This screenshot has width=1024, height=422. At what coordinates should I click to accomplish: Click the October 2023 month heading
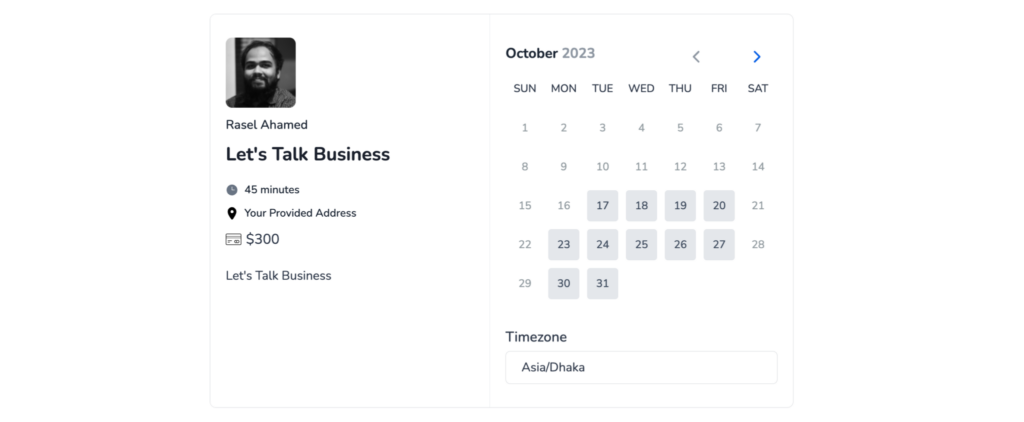(551, 54)
